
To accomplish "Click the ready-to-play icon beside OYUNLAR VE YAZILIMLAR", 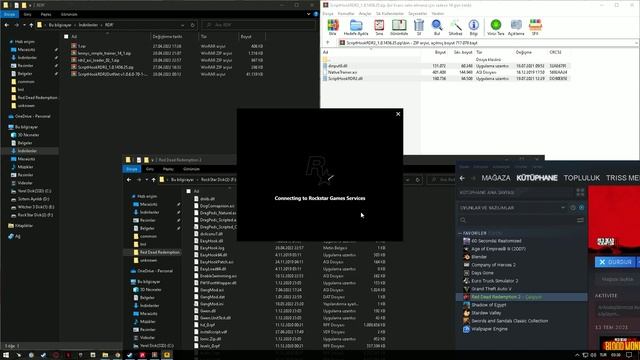I will pos(581,208).
